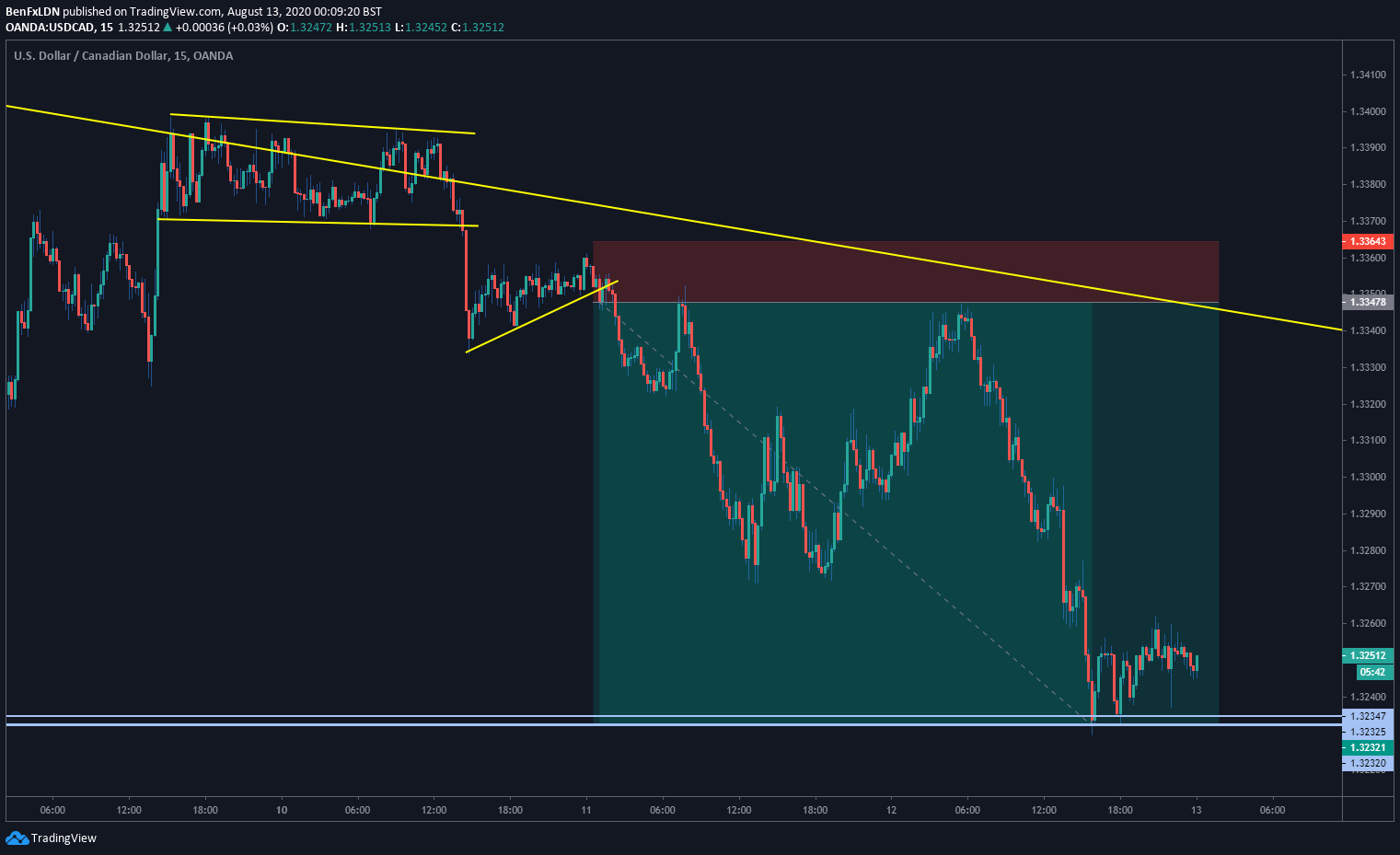Click the OANDA:USDCAD symbol text
Image resolution: width=1400 pixels, height=855 pixels.
coord(50,28)
